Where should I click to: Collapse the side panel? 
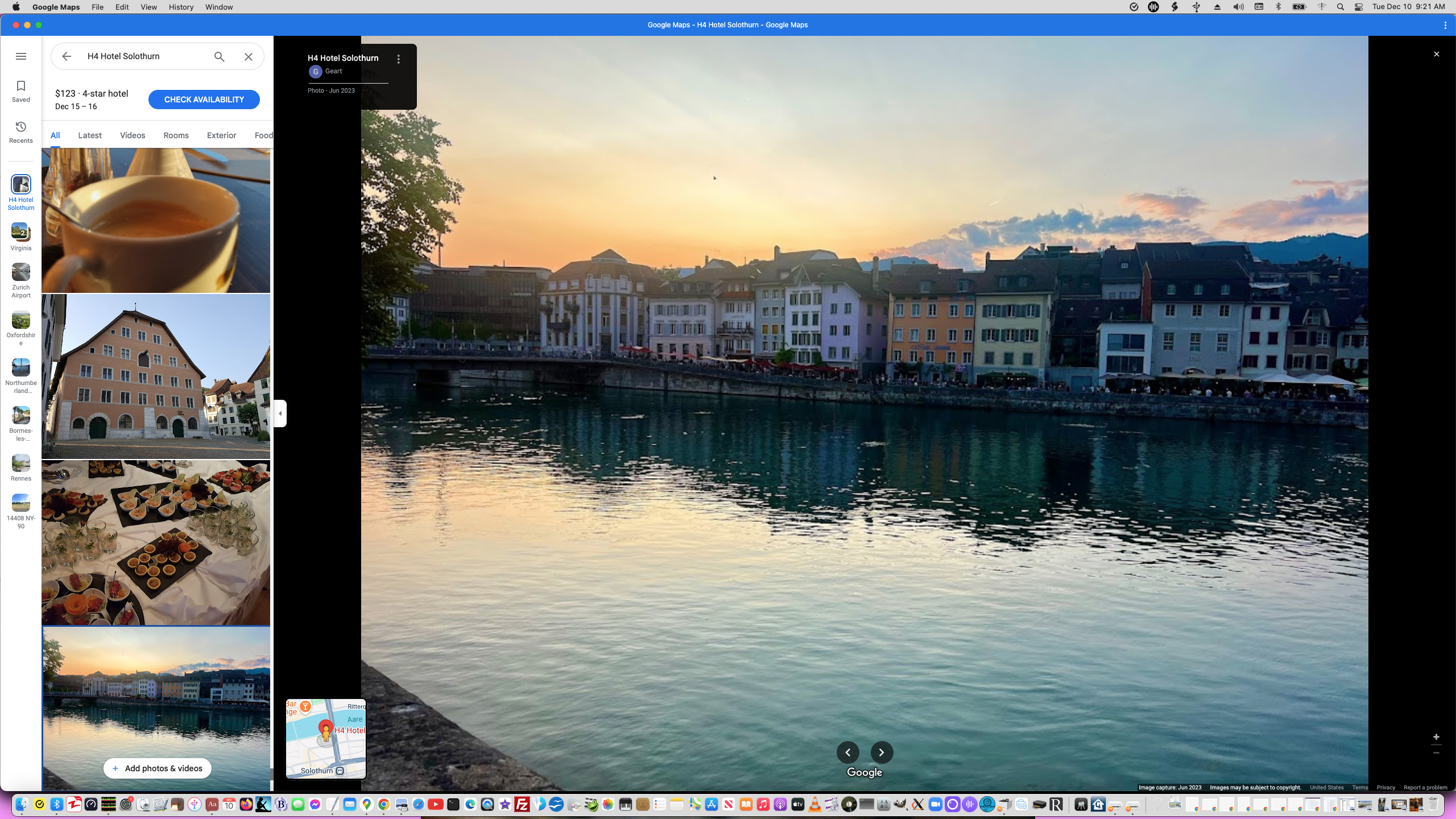[x=280, y=413]
